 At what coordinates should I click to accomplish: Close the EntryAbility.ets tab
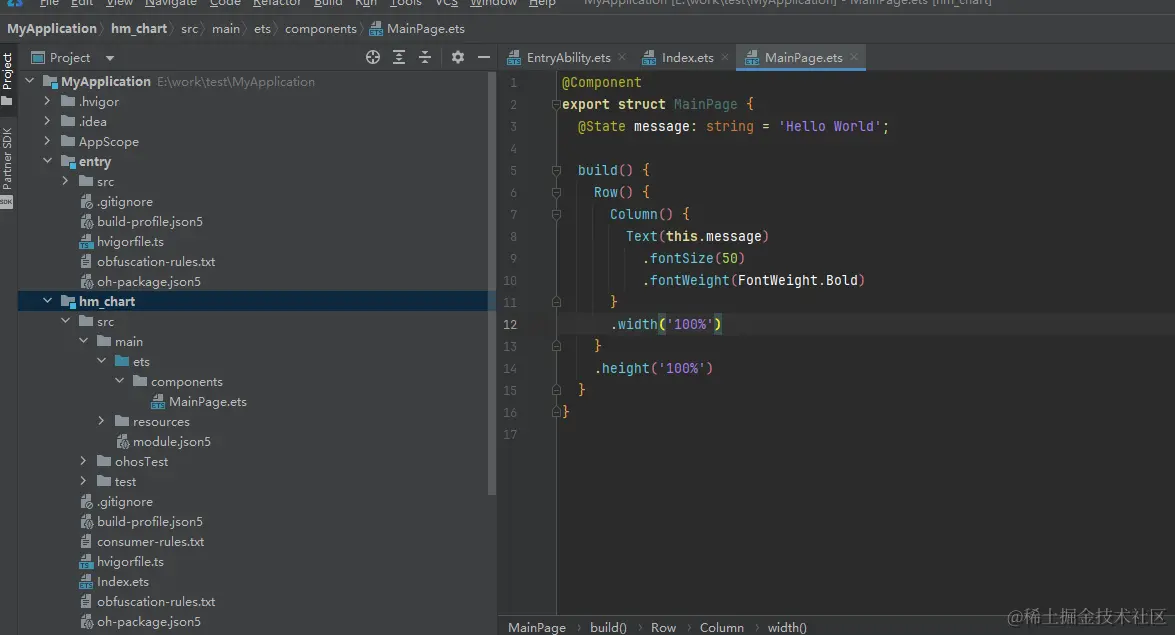coord(622,58)
